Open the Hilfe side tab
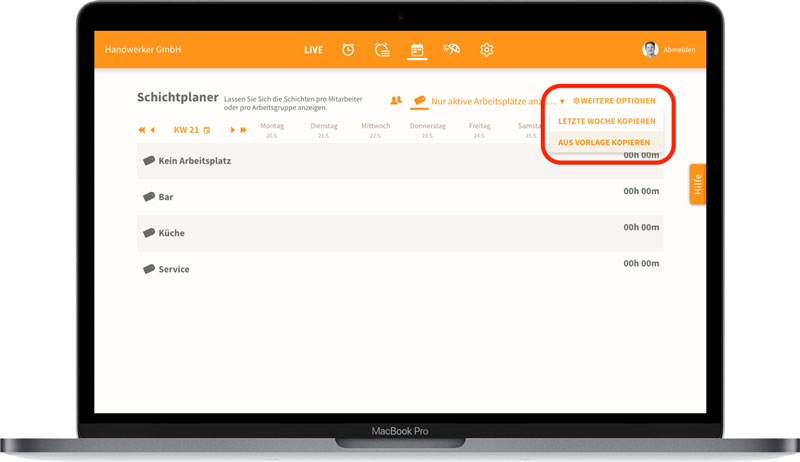Image resolution: width=800 pixels, height=462 pixels. tap(697, 184)
